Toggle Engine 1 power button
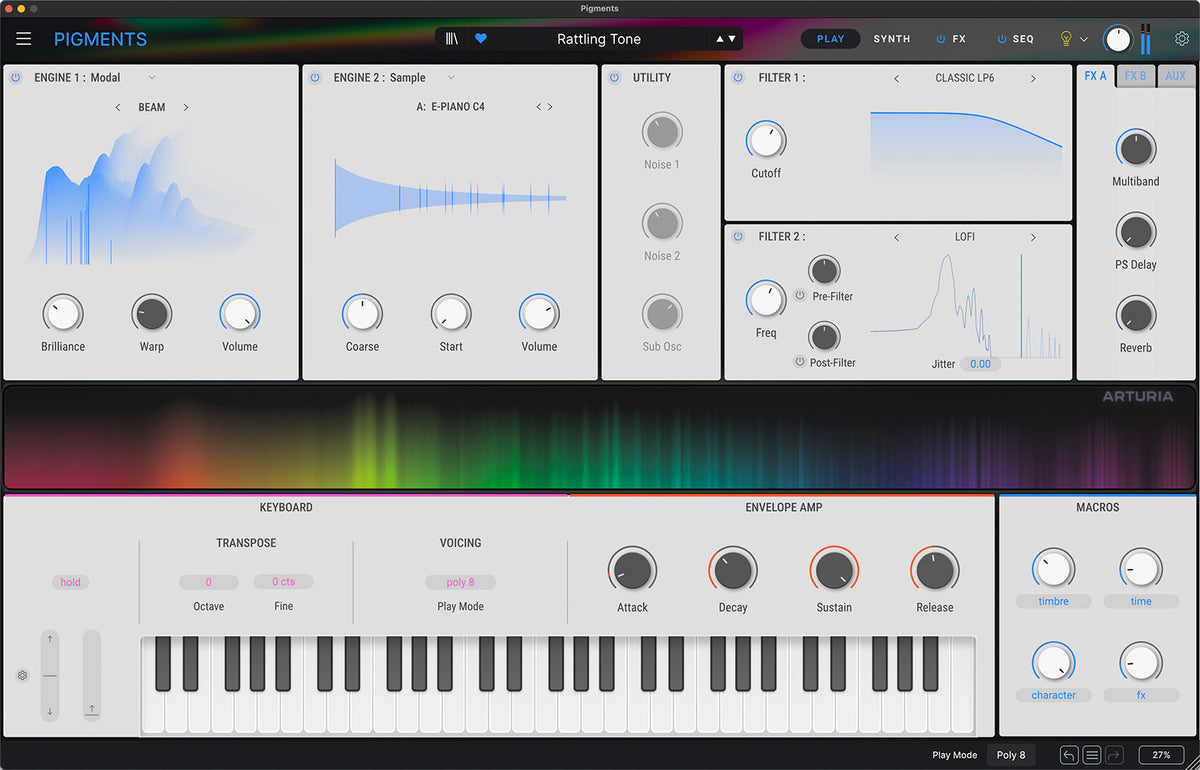The width and height of the screenshot is (1200, 770). tap(16, 77)
